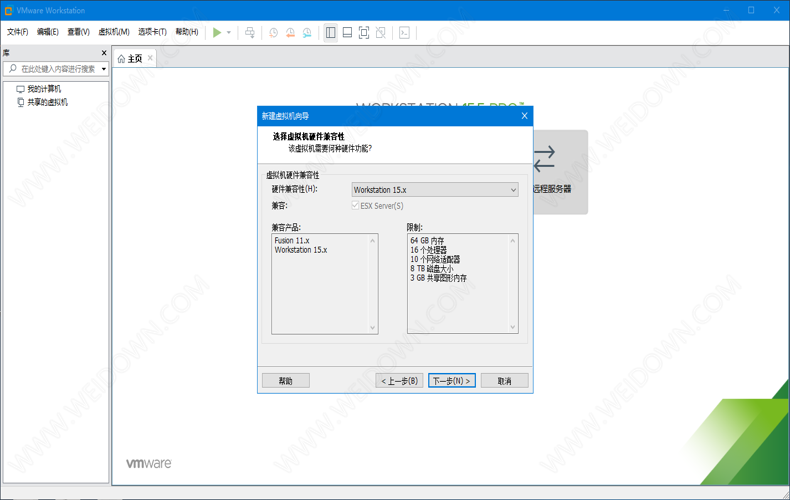Click the VMware Workstation title bar logo

point(8,10)
